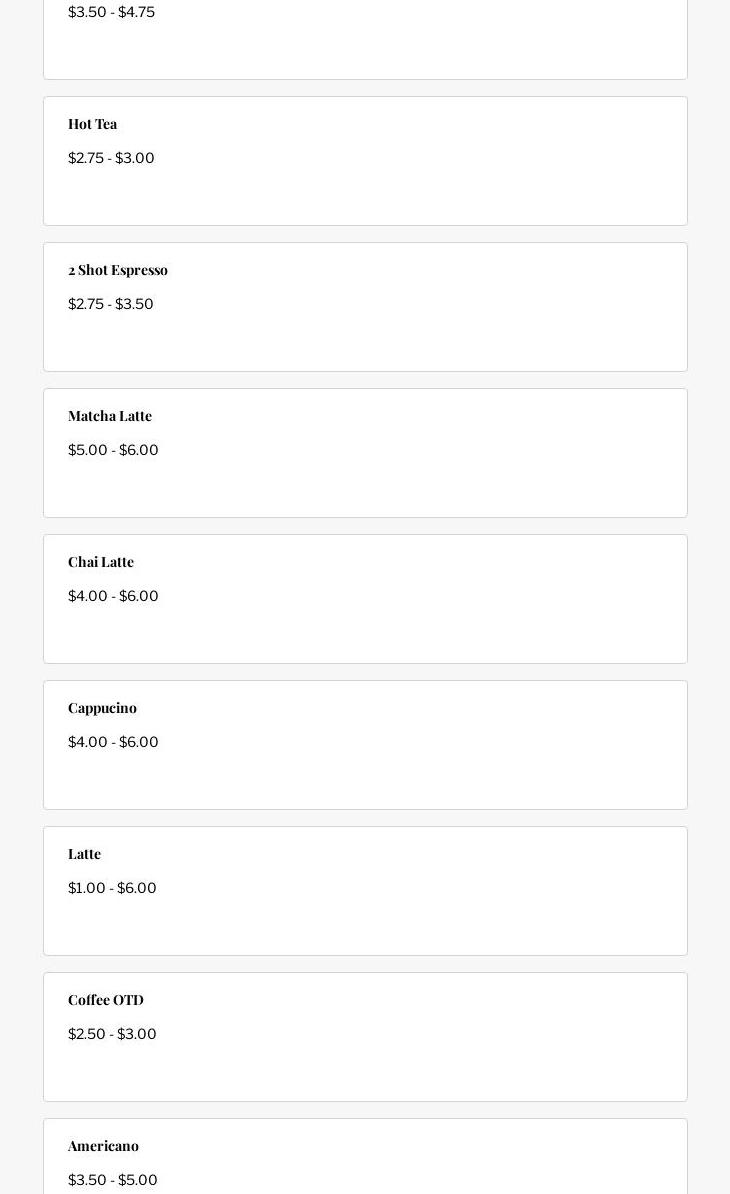
Task: Click the Hot Tea item title
Action: click(92, 124)
